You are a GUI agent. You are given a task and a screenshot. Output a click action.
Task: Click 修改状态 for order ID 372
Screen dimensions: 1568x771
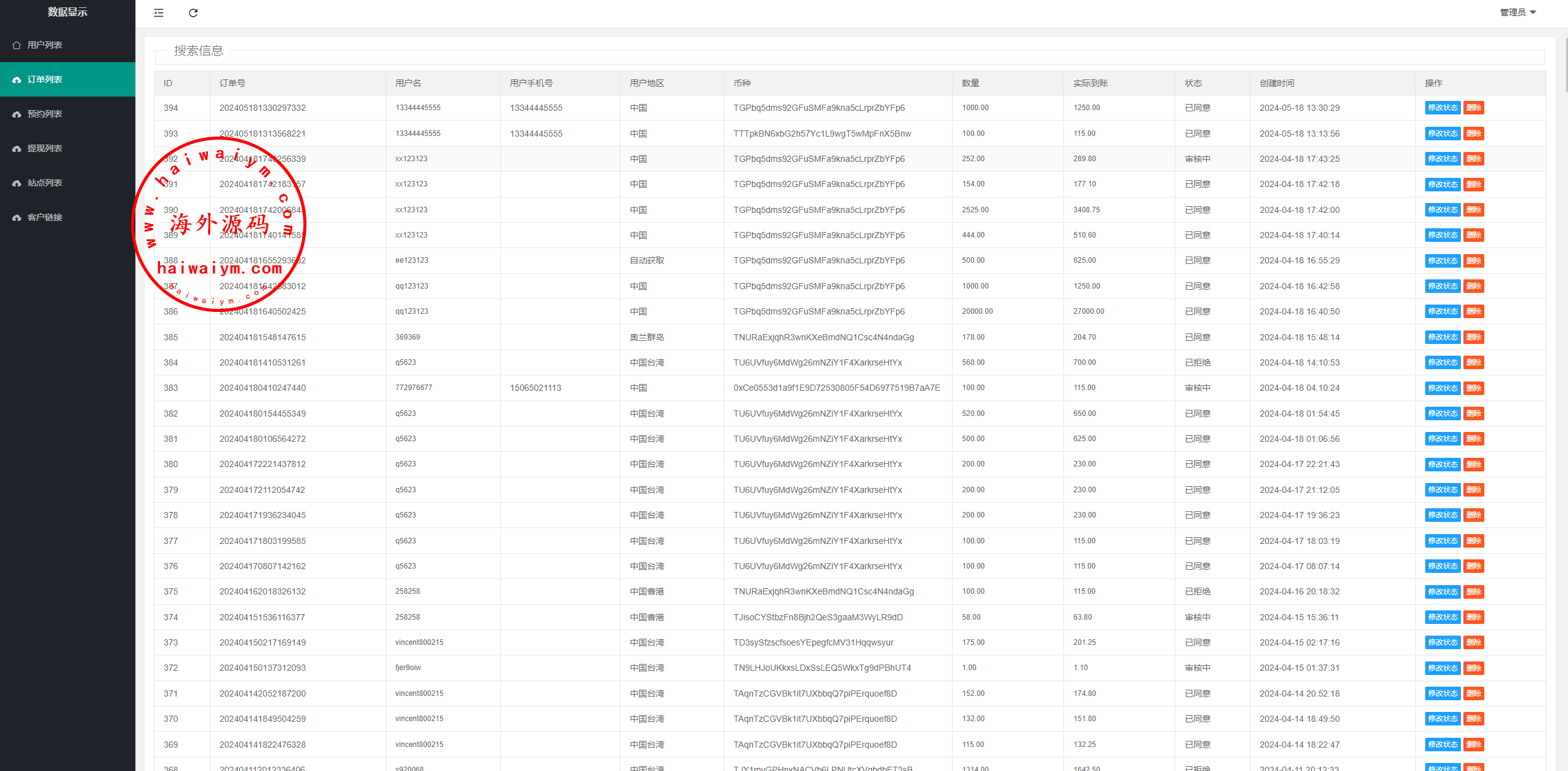coord(1442,668)
